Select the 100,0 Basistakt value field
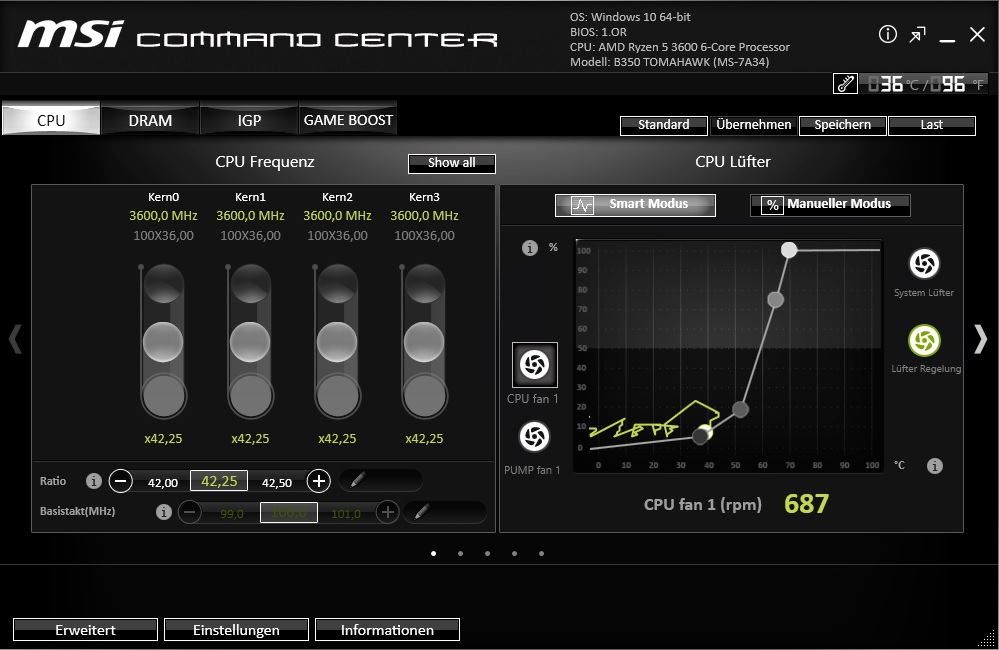The image size is (999, 650). coord(289,512)
